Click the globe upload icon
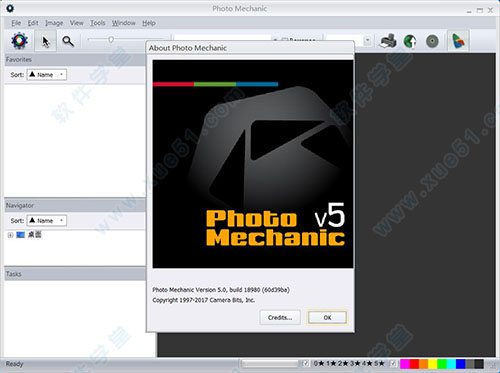Screen dimensions: 500x373 (410, 41)
